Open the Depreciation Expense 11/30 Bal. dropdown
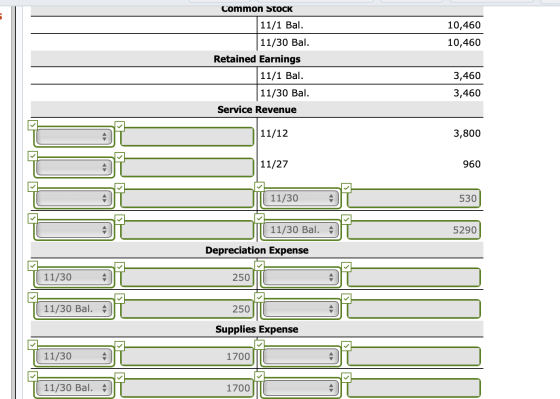The width and height of the screenshot is (560, 399). (x=74, y=309)
